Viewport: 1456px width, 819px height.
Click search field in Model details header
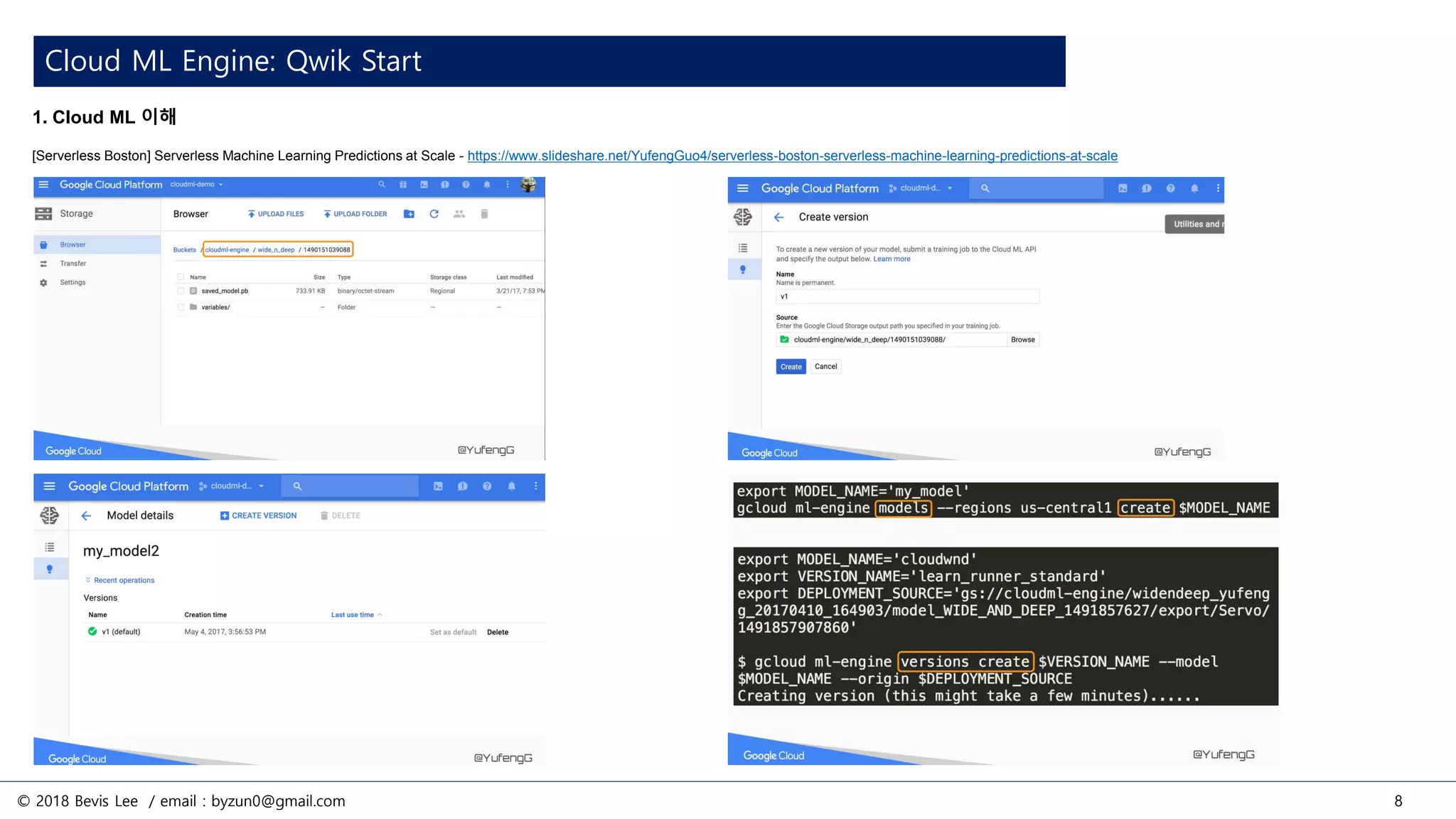pos(350,486)
